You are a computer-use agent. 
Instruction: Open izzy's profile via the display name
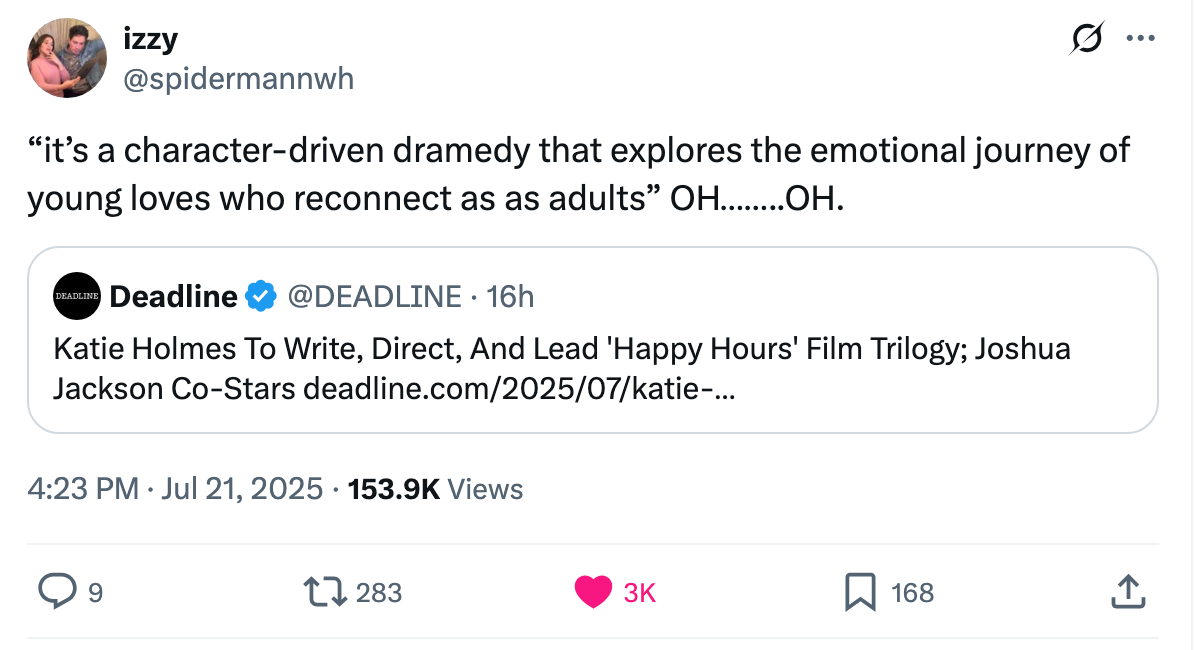[x=150, y=38]
